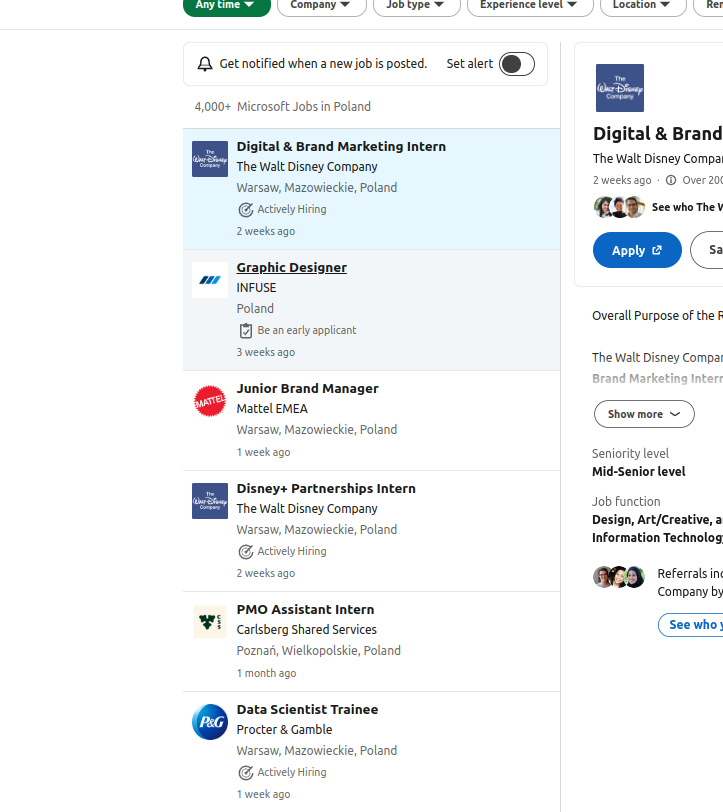Click the P&G logo icon
The height and width of the screenshot is (812, 723).
click(210, 722)
